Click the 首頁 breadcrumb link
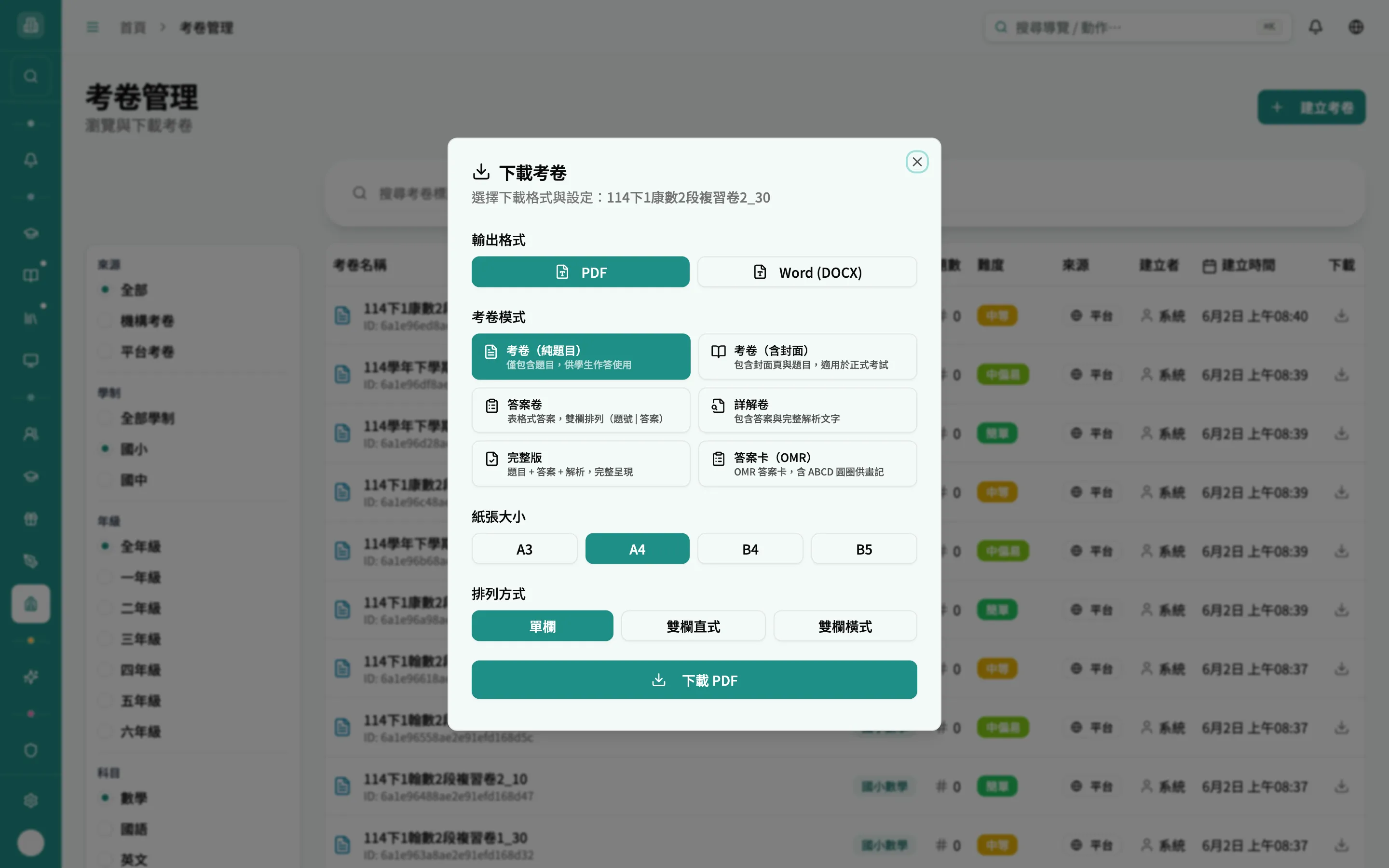1389x868 pixels. pos(133,27)
